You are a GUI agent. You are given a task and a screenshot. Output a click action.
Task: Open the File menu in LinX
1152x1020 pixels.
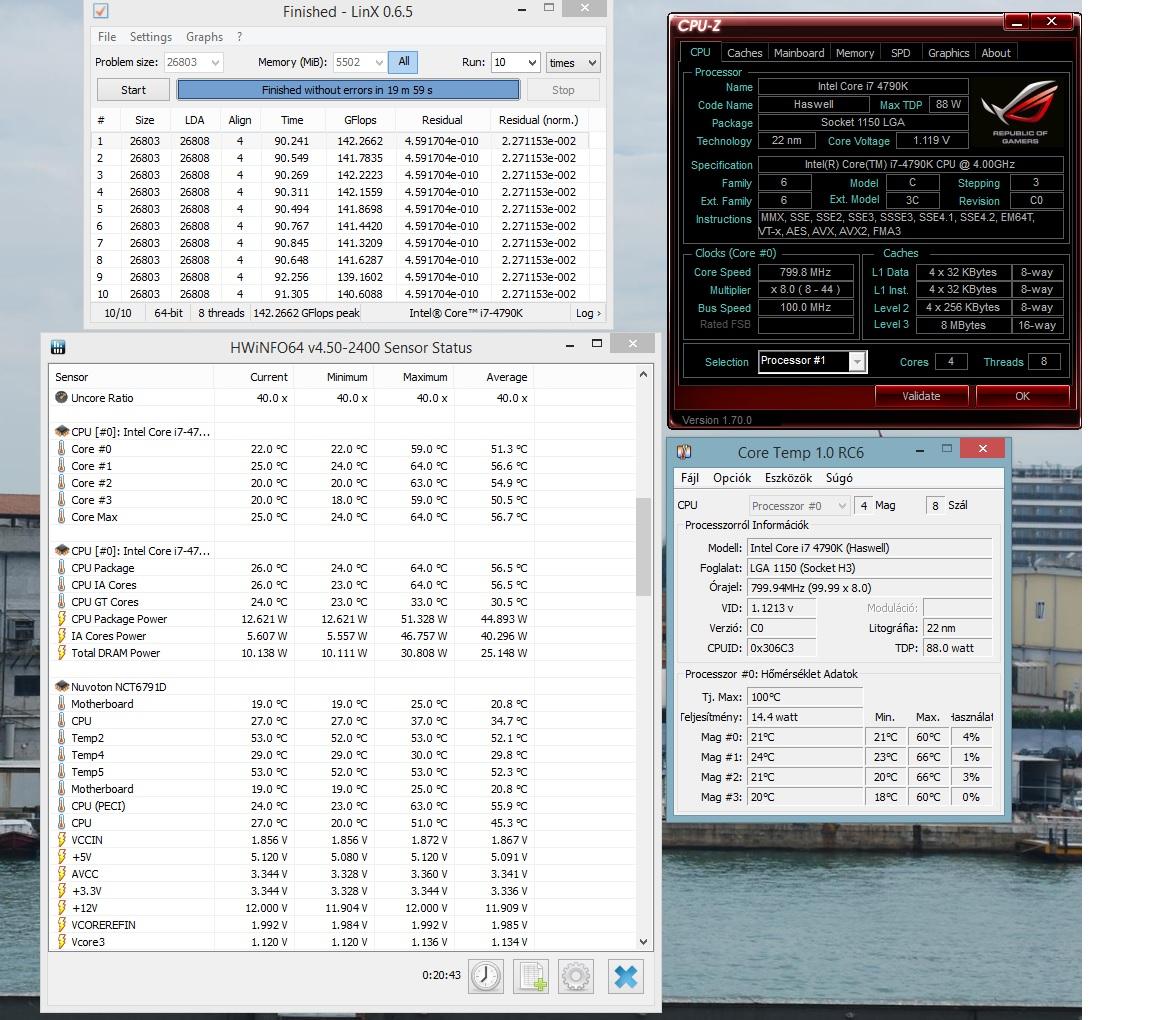click(x=107, y=37)
